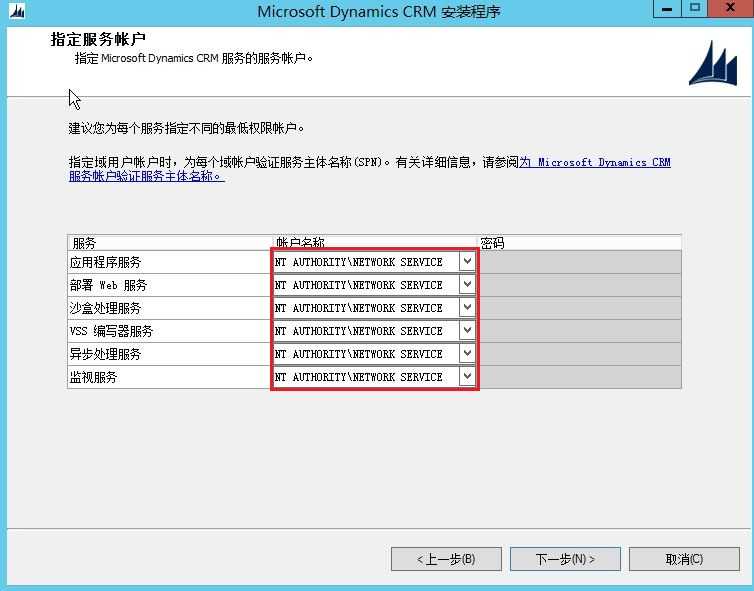The image size is (754, 591).
Task: Close the CRM setup window
Action: [730, 9]
